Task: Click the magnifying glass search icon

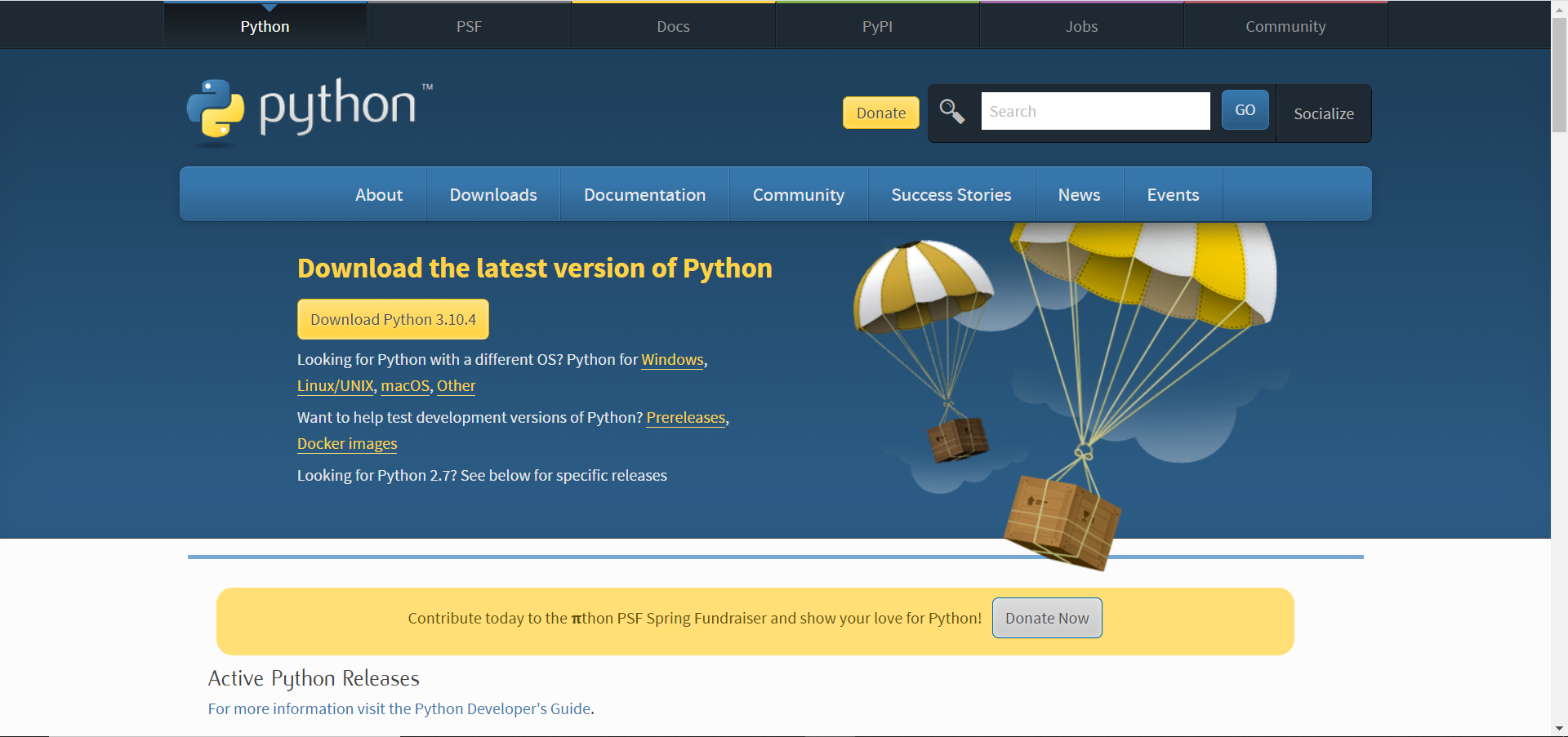Action: tap(951, 111)
